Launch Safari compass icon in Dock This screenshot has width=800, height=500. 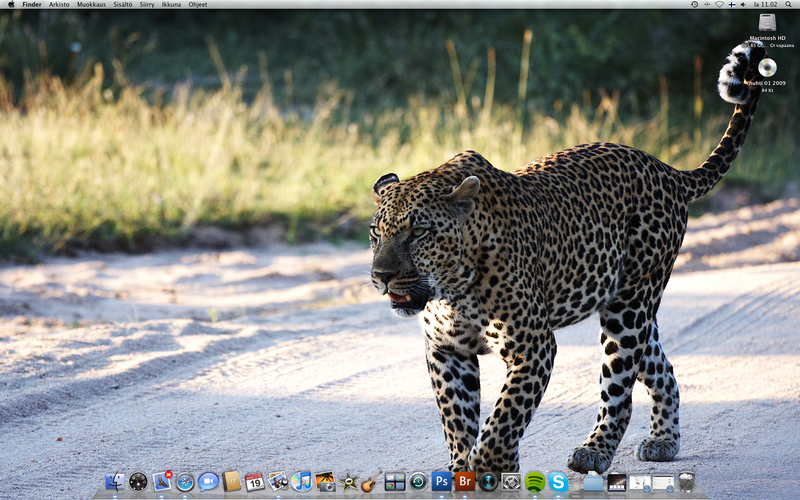185,482
